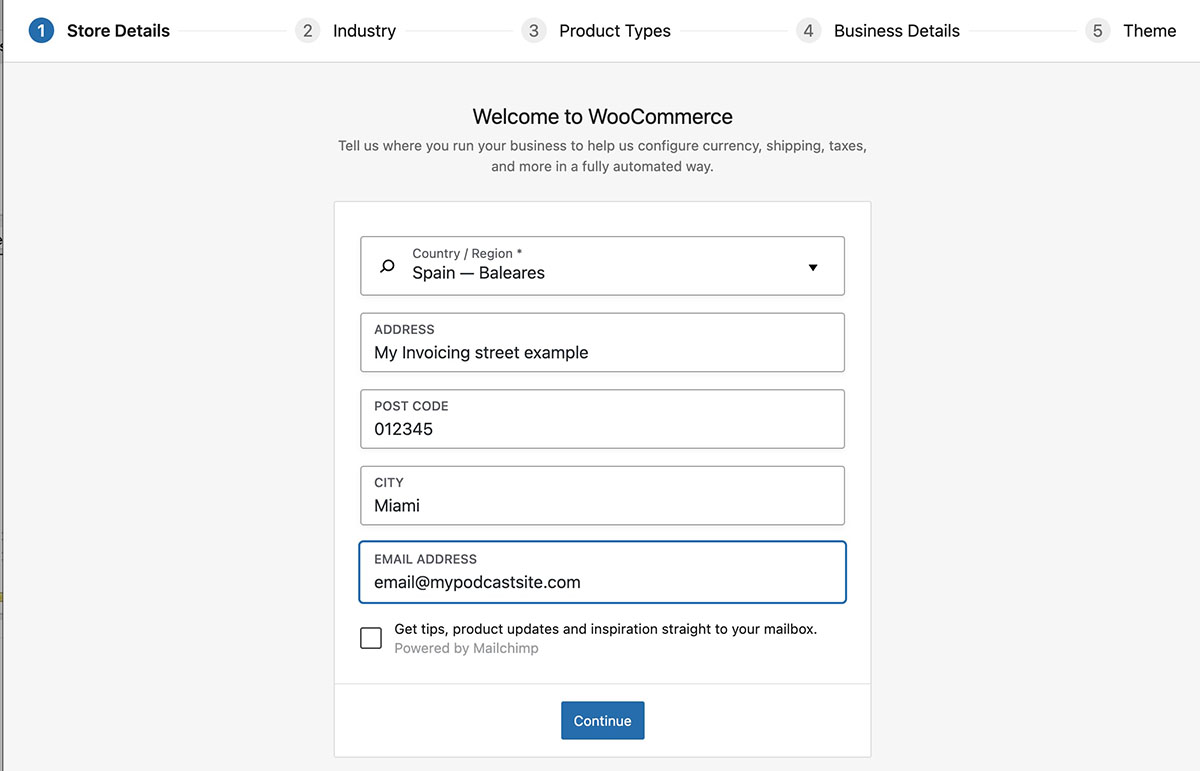Click into the Post Code input field
This screenshot has width=1200, height=771.
click(602, 419)
